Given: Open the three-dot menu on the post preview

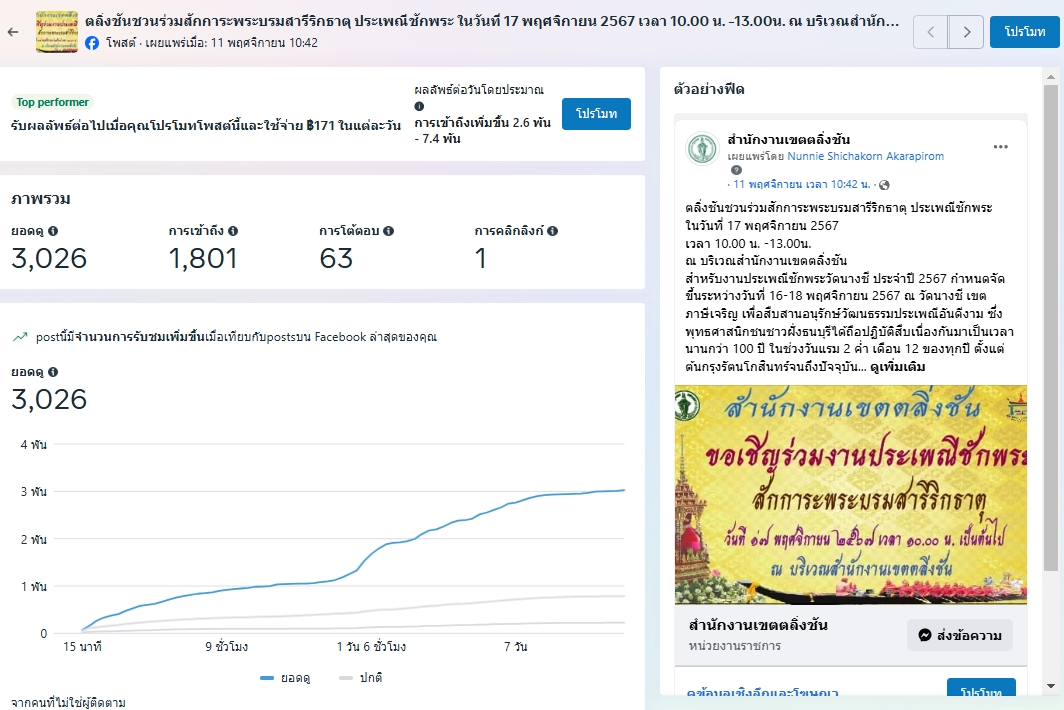Looking at the screenshot, I should (1001, 147).
